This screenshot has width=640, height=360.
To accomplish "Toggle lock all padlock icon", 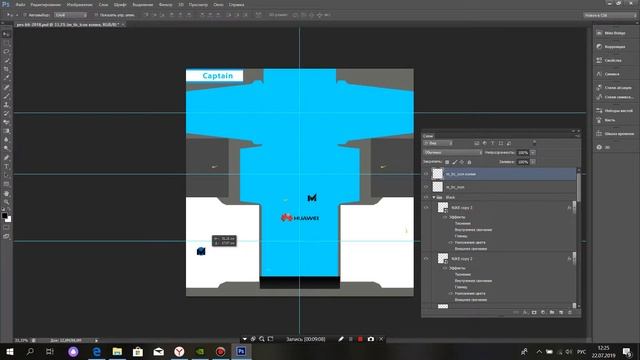I will click(x=469, y=162).
